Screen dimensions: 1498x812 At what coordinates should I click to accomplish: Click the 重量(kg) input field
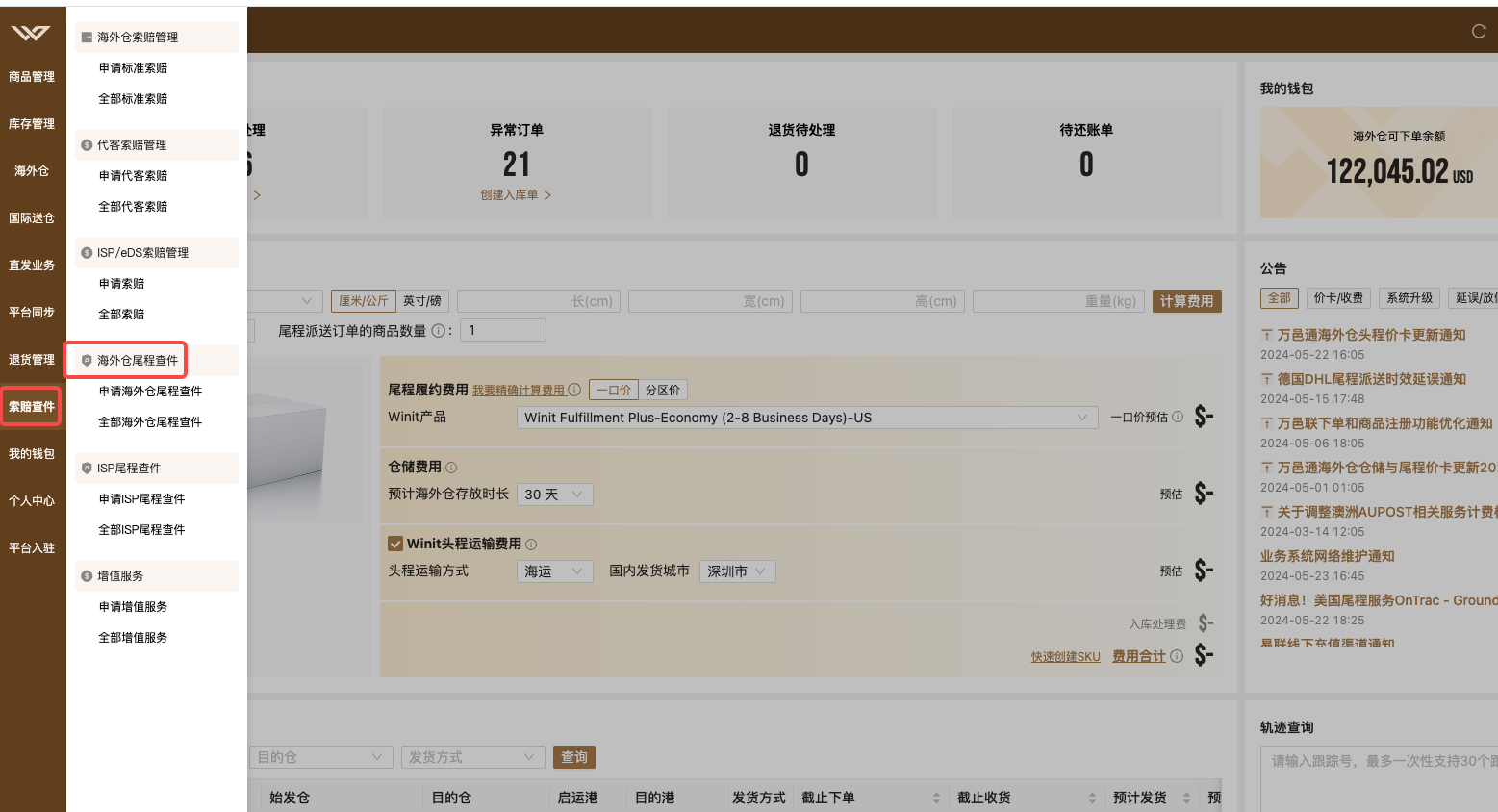click(1058, 301)
